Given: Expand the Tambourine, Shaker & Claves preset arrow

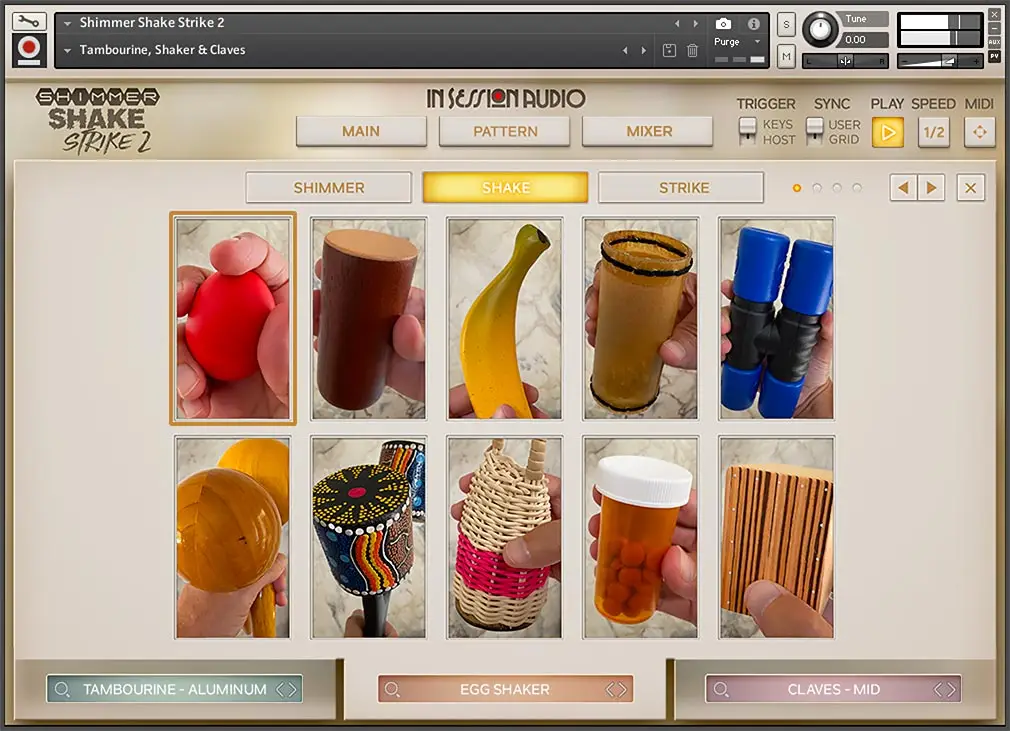Looking at the screenshot, I should 67,50.
